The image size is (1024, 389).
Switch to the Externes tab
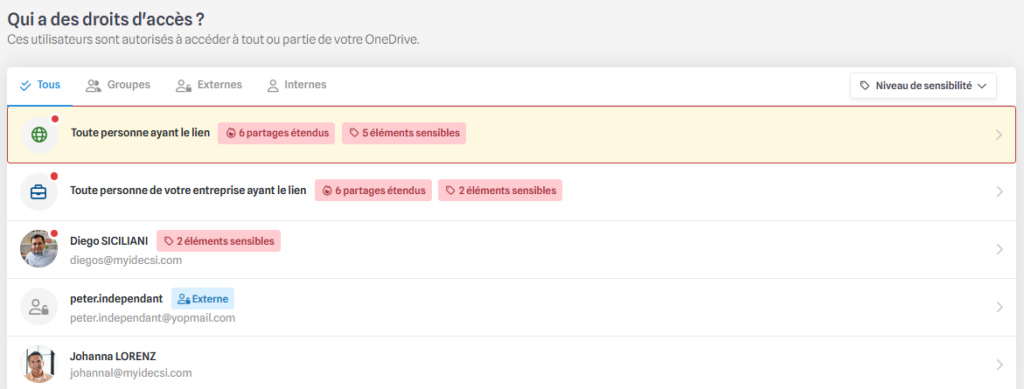click(209, 85)
